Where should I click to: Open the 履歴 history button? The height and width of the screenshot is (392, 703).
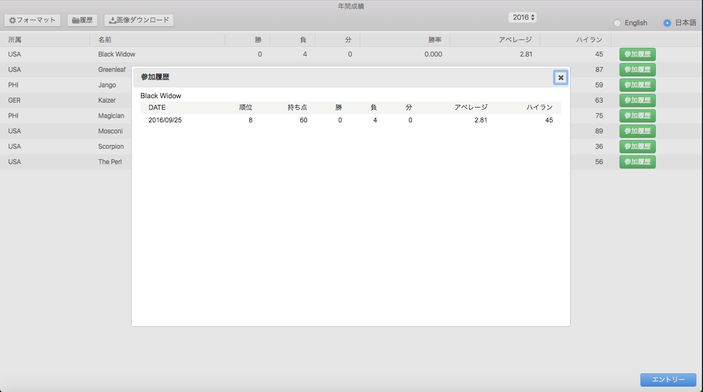(x=82, y=20)
